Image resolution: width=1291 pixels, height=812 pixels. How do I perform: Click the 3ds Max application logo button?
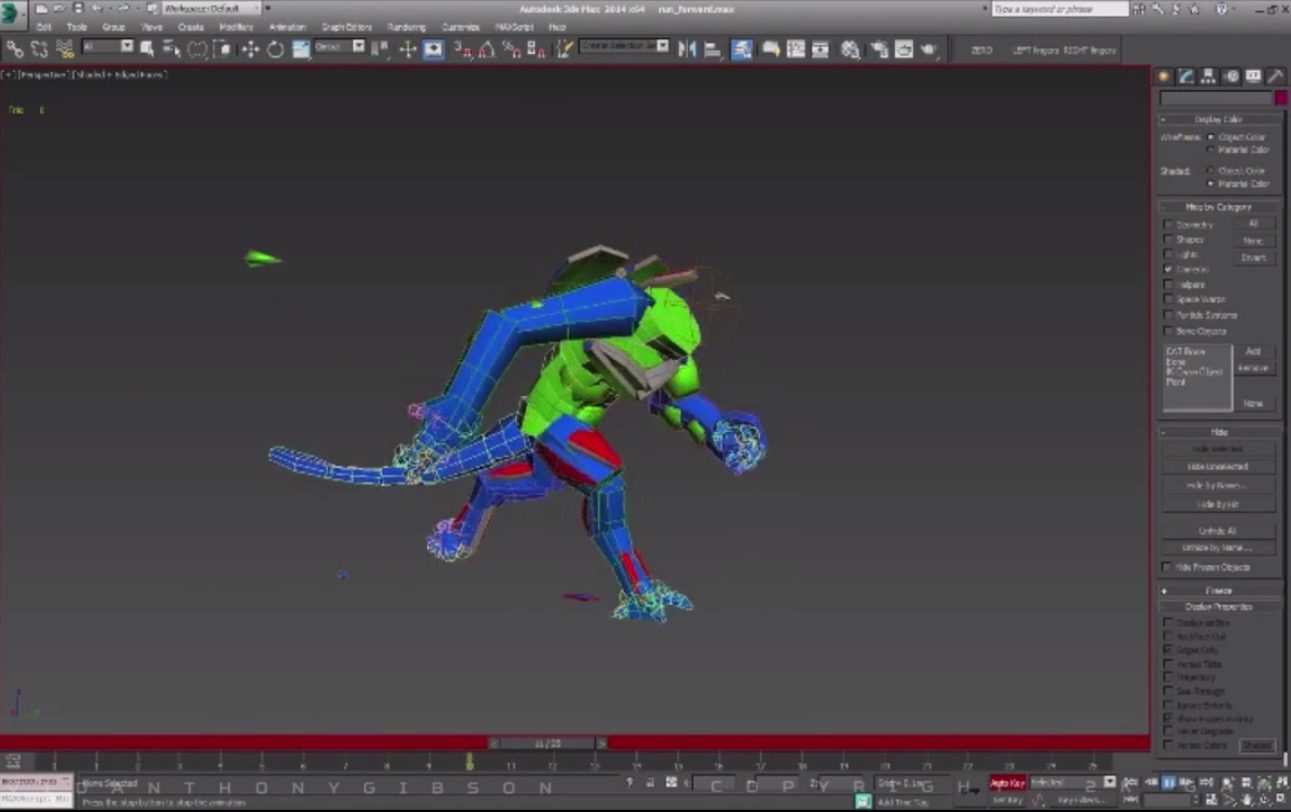pyautogui.click(x=14, y=15)
